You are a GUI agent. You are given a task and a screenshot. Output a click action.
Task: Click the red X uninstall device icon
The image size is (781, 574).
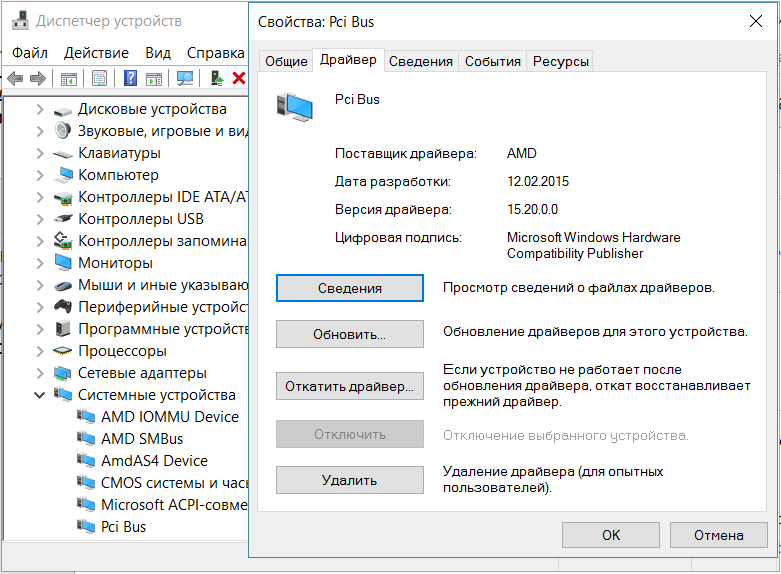[239, 78]
